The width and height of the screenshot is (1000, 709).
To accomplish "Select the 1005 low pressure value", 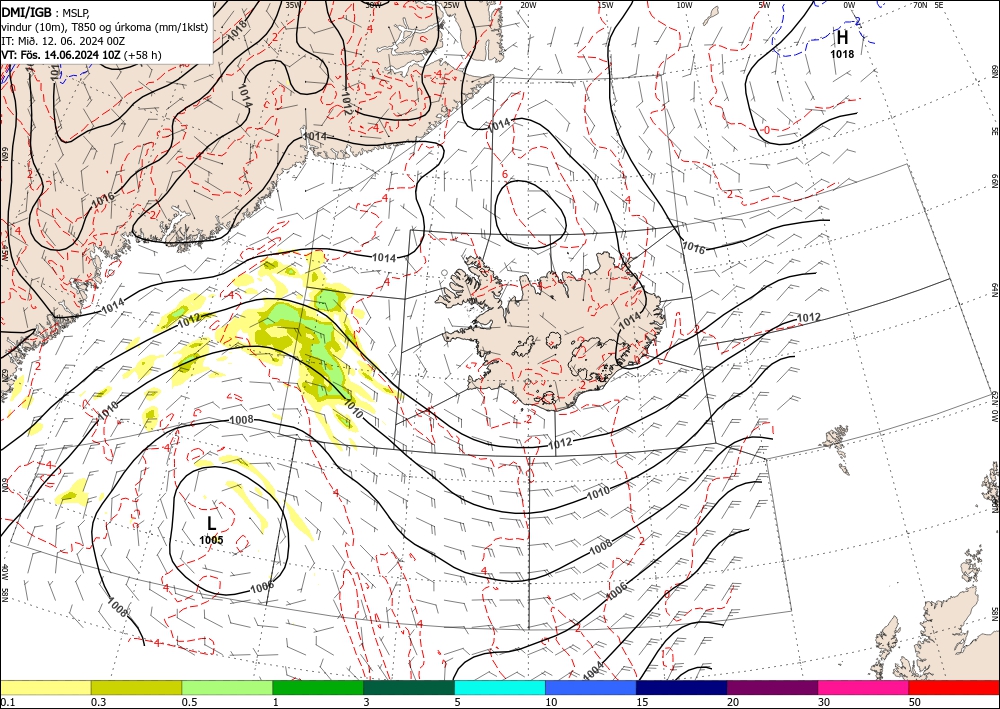I will point(211,540).
